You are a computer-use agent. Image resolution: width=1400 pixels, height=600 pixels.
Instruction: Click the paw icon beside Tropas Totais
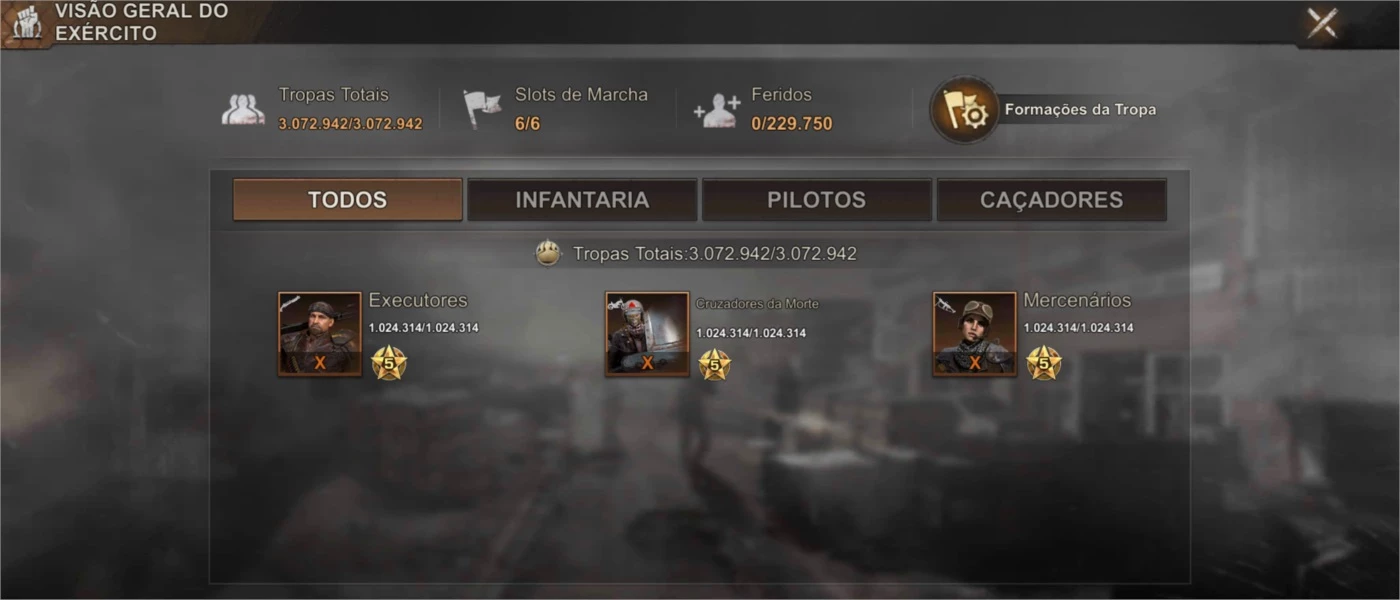pyautogui.click(x=548, y=253)
